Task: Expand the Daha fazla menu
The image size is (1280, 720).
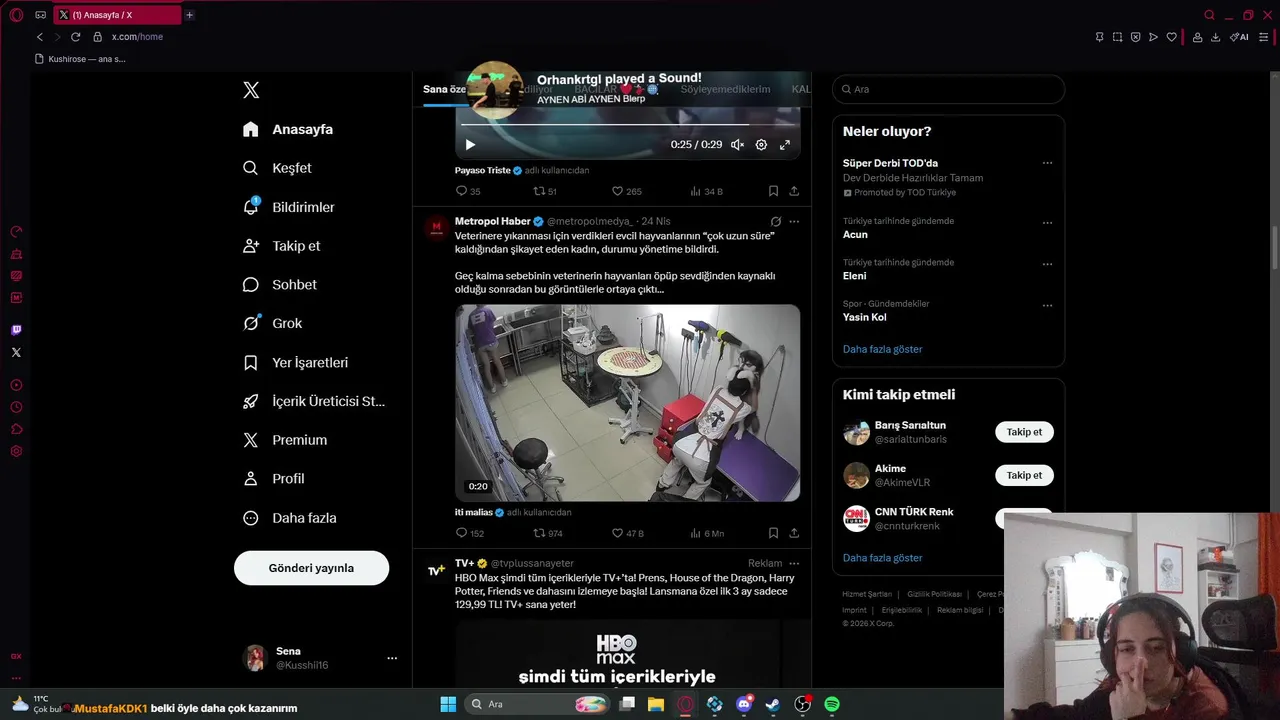Action: tap(290, 518)
